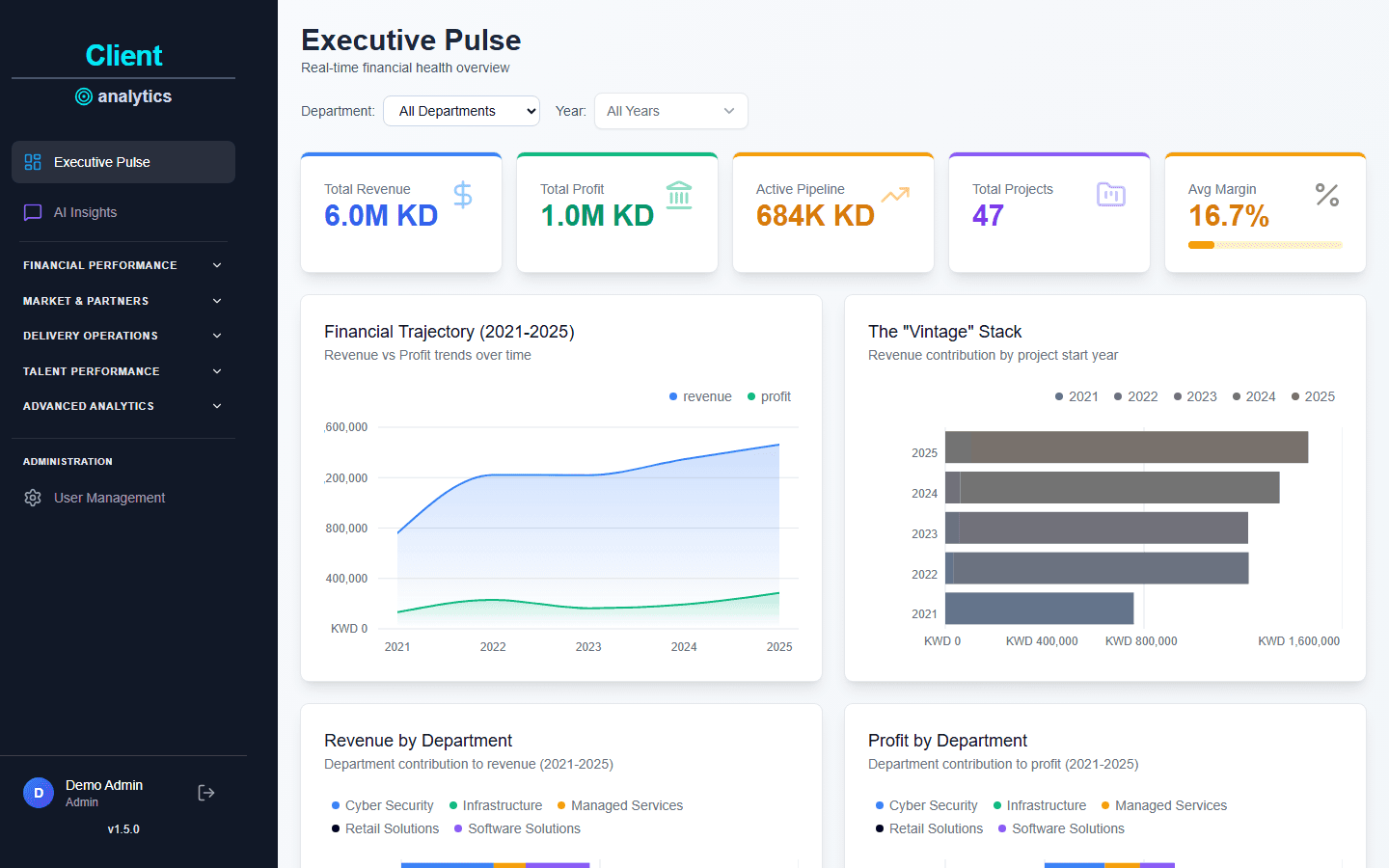Expand the Talent Performance section chevron
Screen dimensions: 1389x868
point(217,371)
